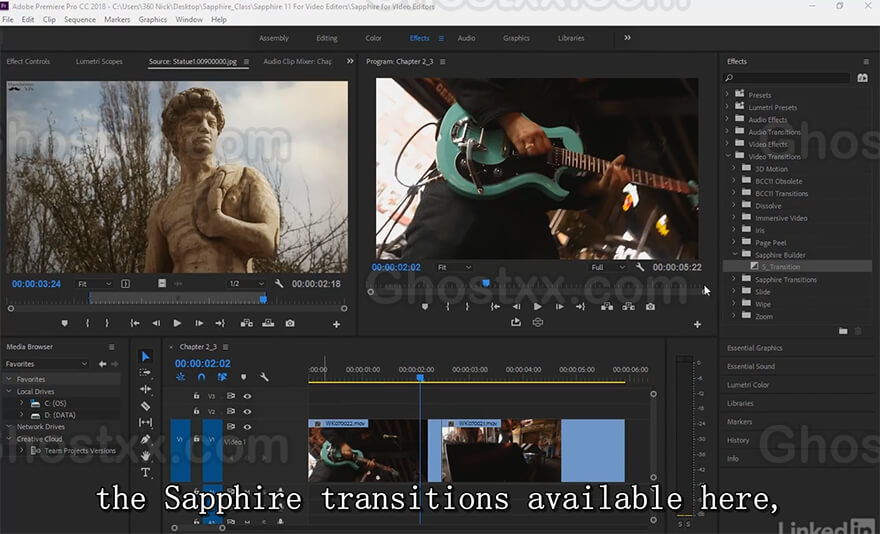Show more workspaces chevron

coord(627,38)
